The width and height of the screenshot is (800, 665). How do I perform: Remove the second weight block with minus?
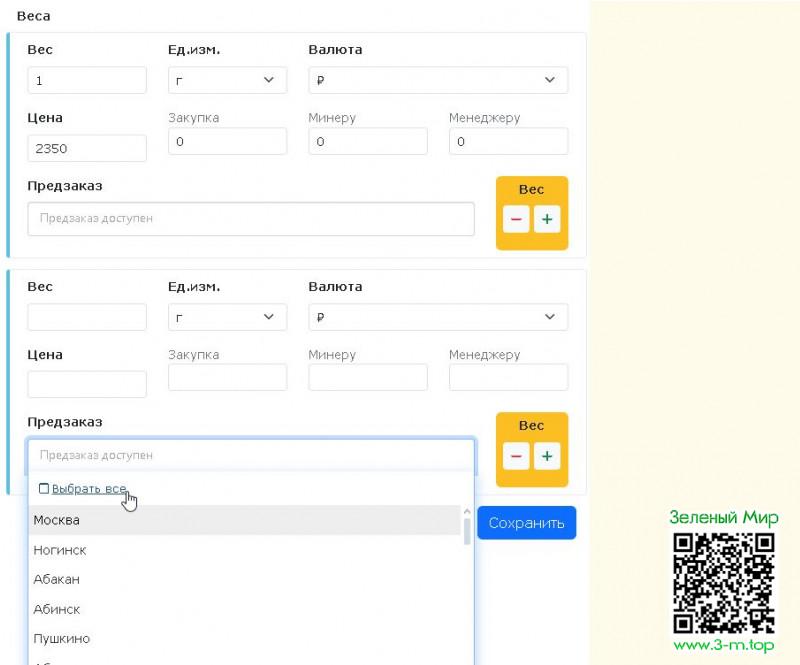tap(516, 456)
